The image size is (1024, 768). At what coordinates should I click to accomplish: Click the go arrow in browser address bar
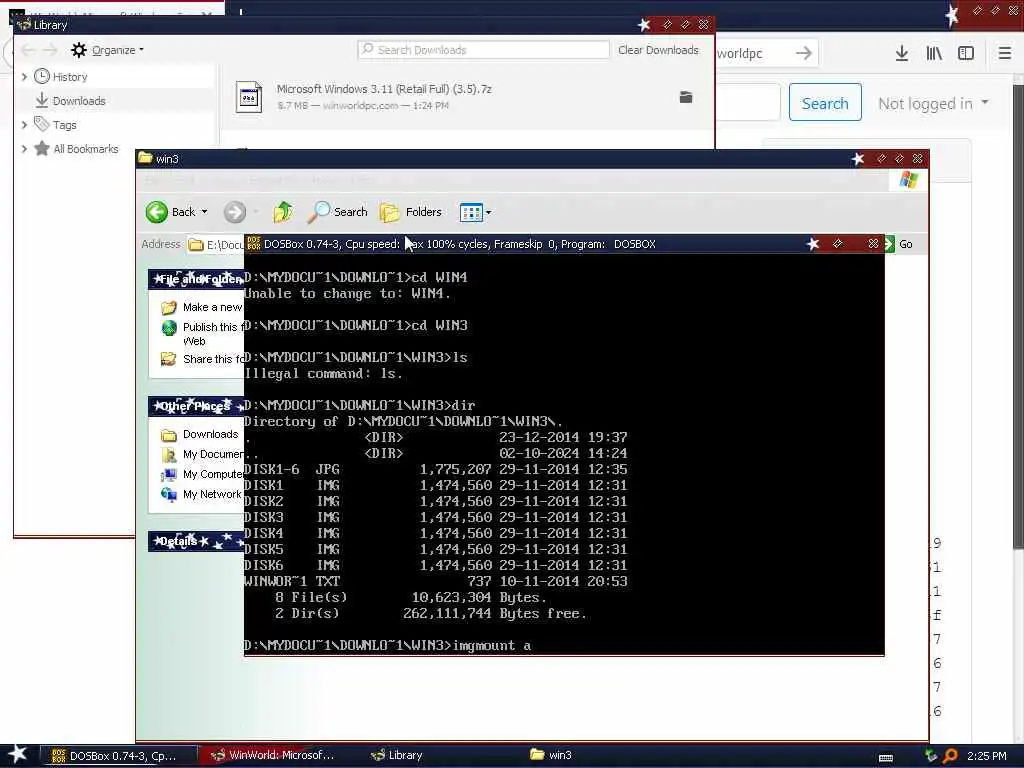pos(804,53)
